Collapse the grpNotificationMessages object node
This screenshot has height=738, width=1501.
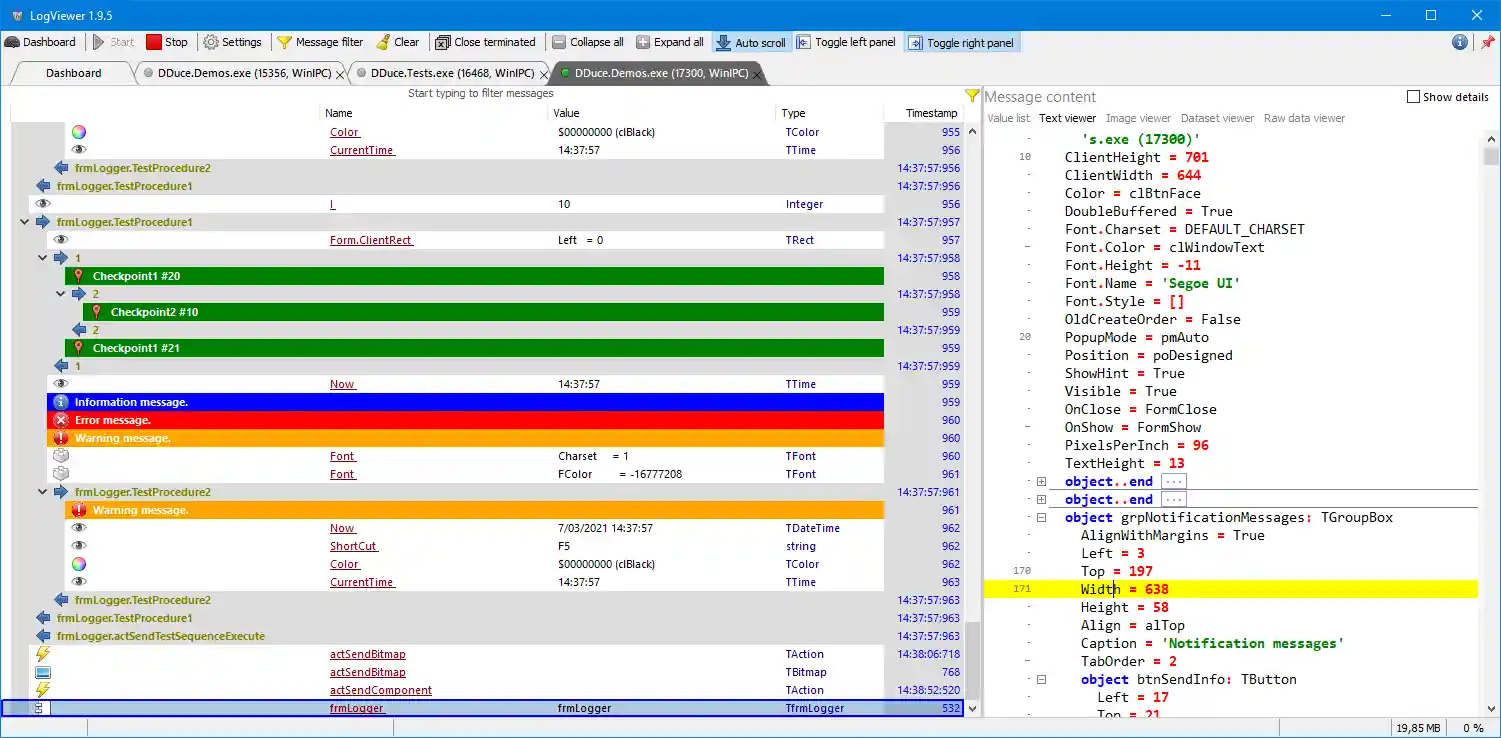[x=1041, y=517]
